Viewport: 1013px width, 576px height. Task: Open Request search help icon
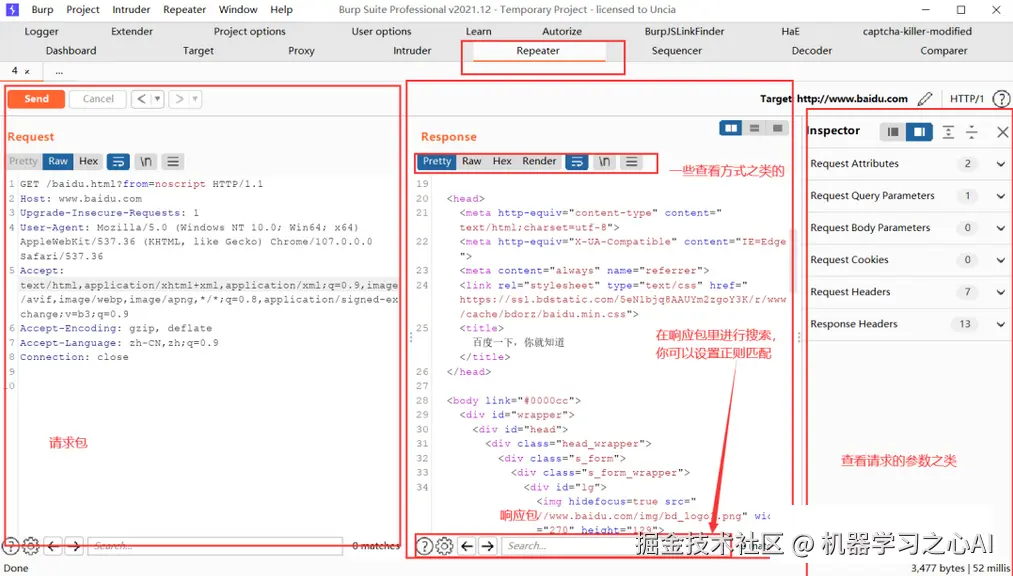tap(10, 546)
